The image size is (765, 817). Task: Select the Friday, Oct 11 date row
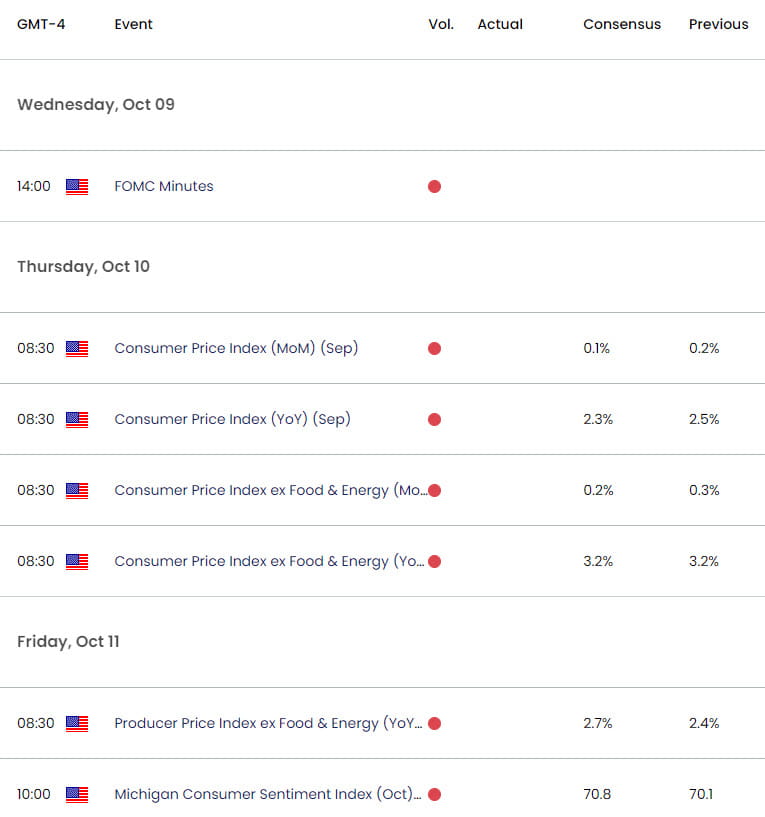[68, 641]
